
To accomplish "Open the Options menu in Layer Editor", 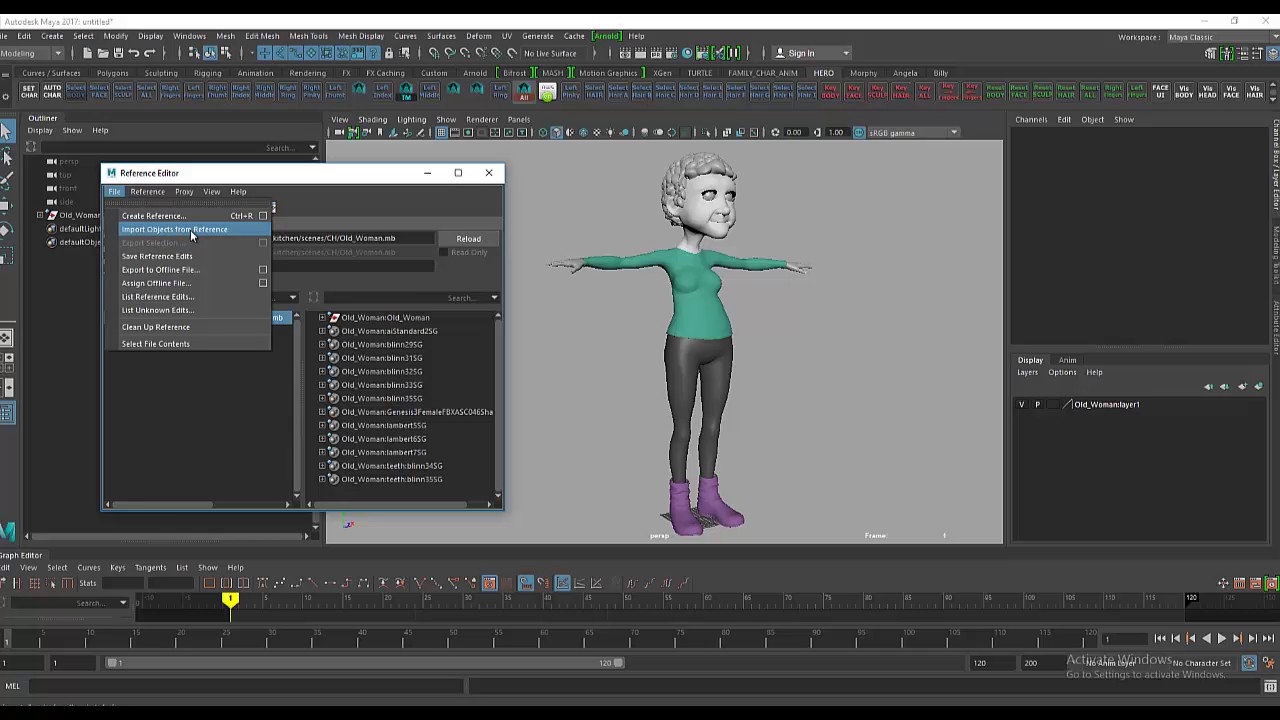I will [x=1062, y=372].
